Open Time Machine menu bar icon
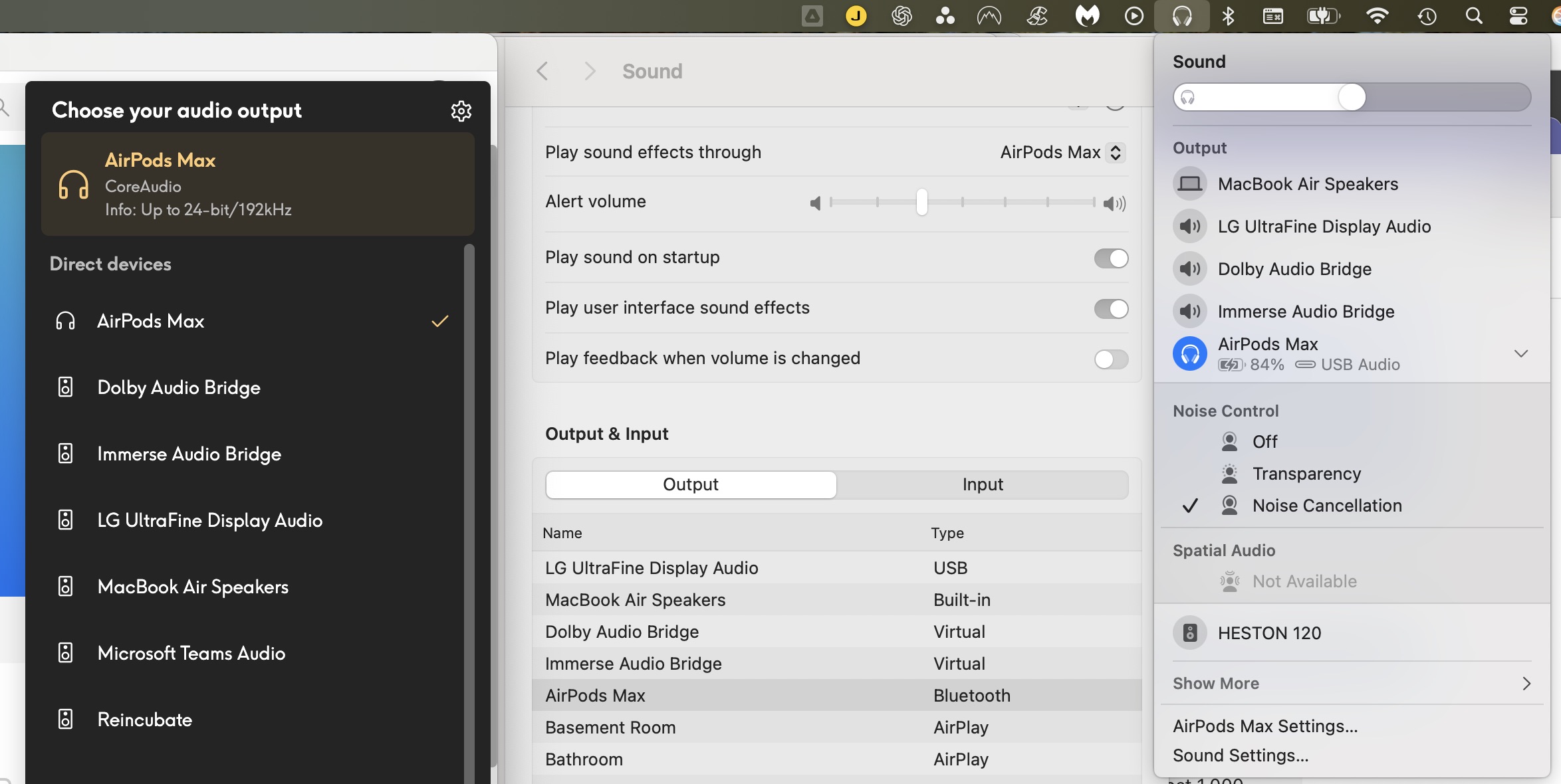Screen dimensions: 1561x784 point(1427,16)
